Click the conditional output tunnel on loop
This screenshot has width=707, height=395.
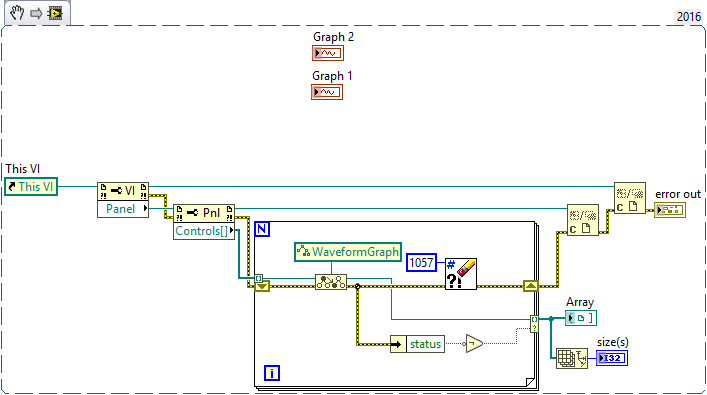tap(534, 324)
